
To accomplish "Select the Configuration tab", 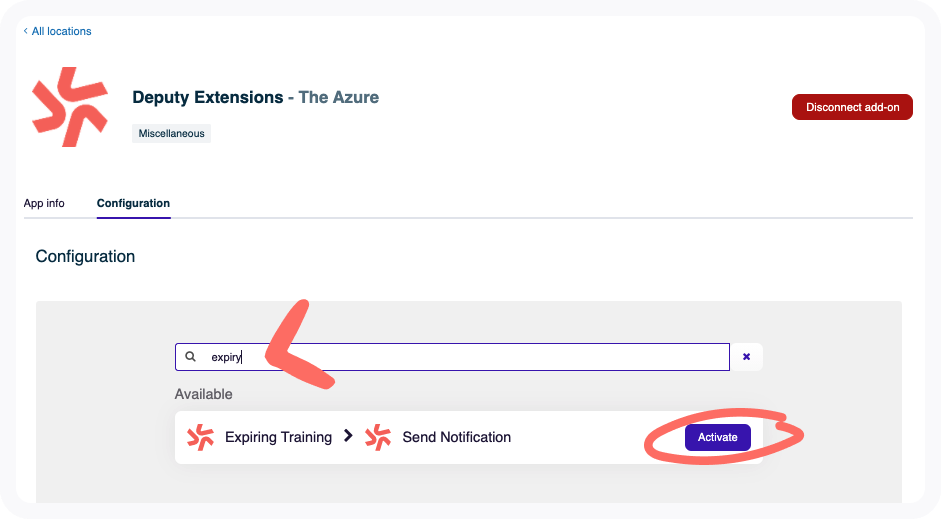I will (x=133, y=203).
